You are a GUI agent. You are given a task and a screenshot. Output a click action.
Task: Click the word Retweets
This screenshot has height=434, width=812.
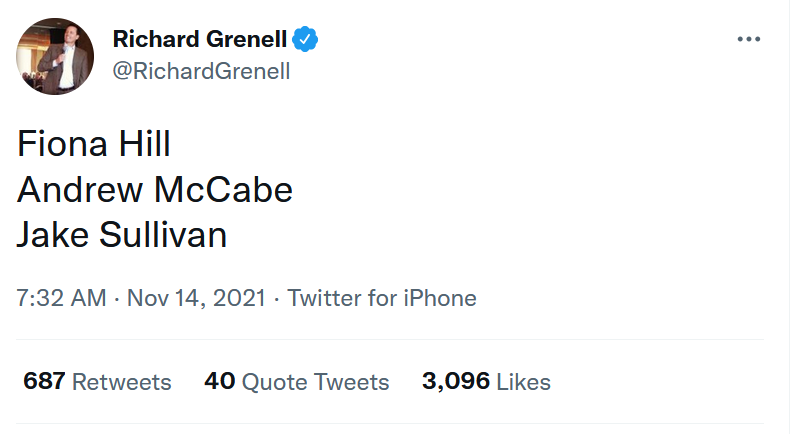pos(122,382)
